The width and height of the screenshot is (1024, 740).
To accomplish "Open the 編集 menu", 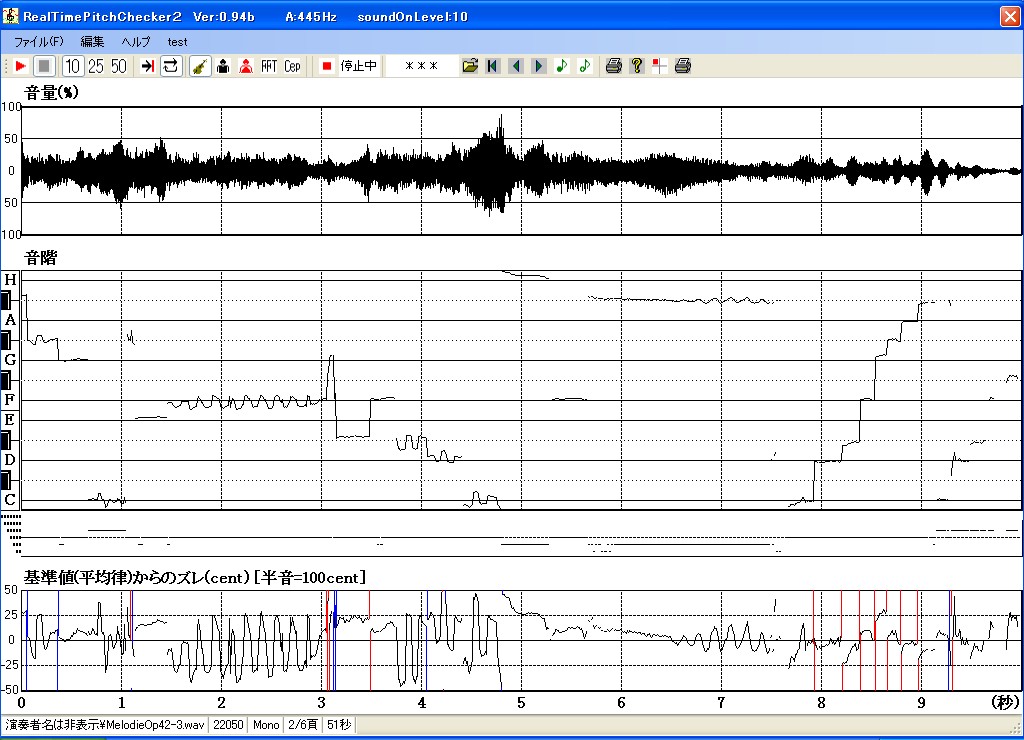I will 92,42.
